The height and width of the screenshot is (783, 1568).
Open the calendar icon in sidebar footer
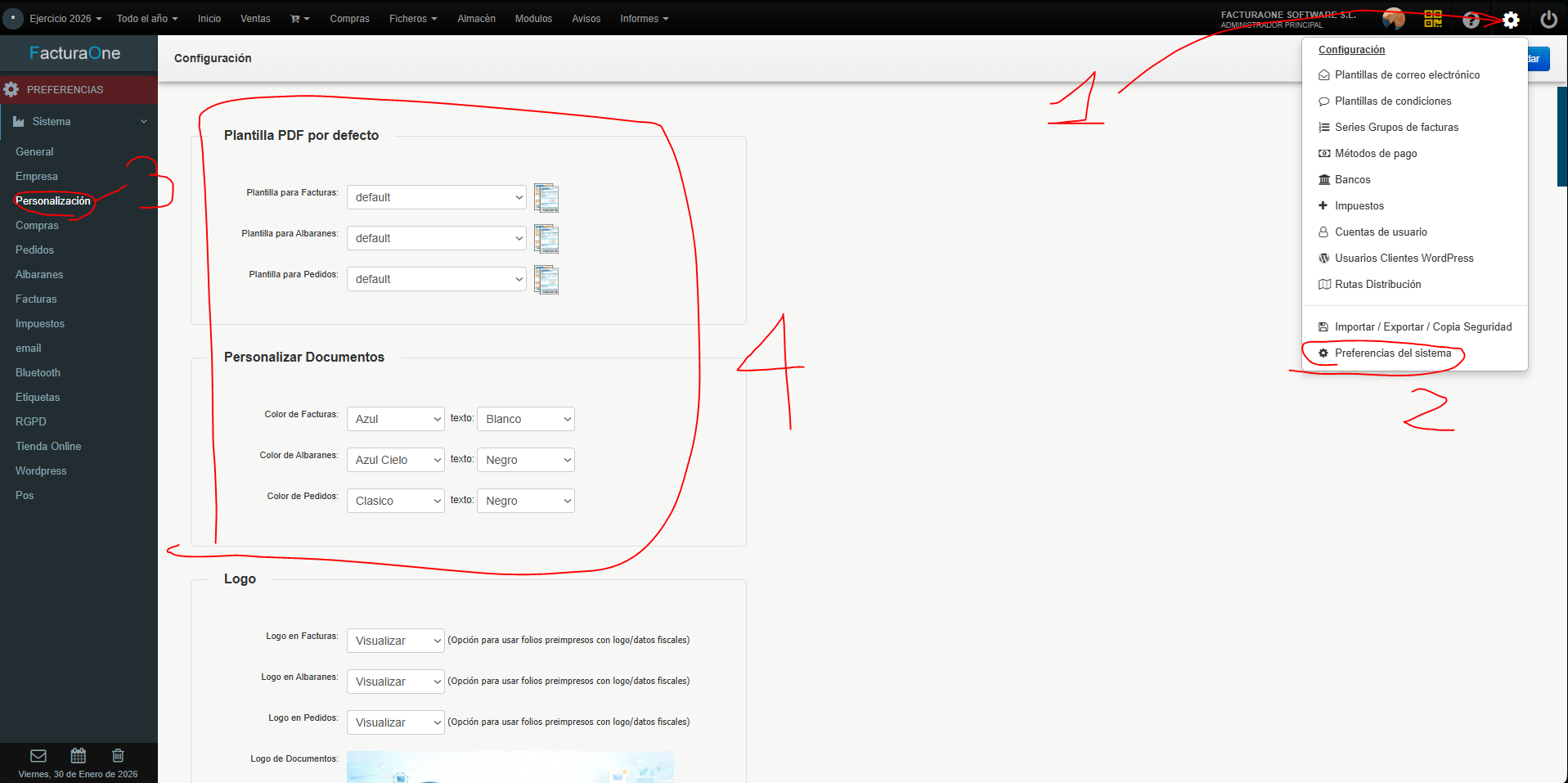(x=79, y=755)
